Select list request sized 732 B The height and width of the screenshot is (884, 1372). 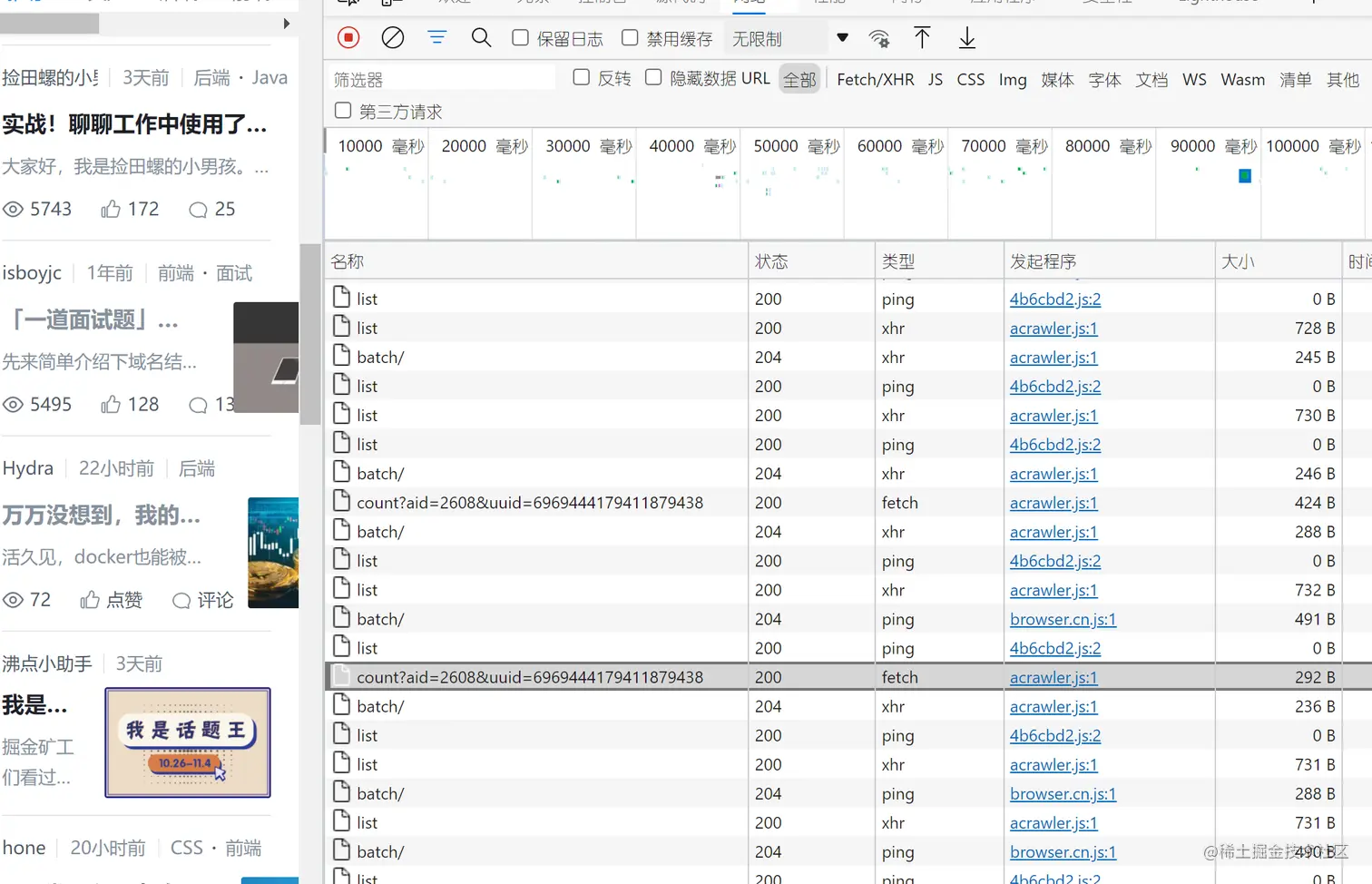848,590
